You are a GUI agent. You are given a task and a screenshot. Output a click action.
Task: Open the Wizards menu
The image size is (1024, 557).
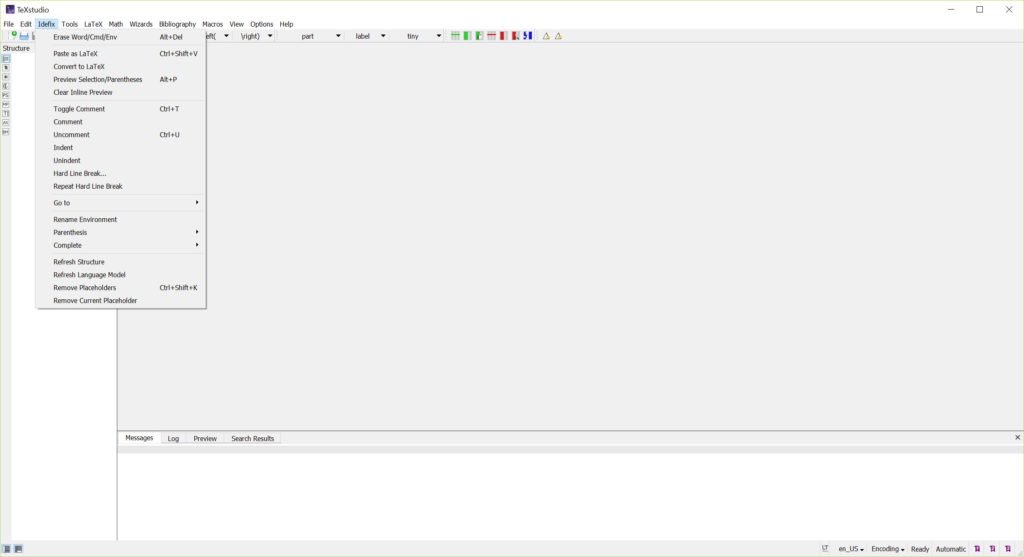[140, 24]
